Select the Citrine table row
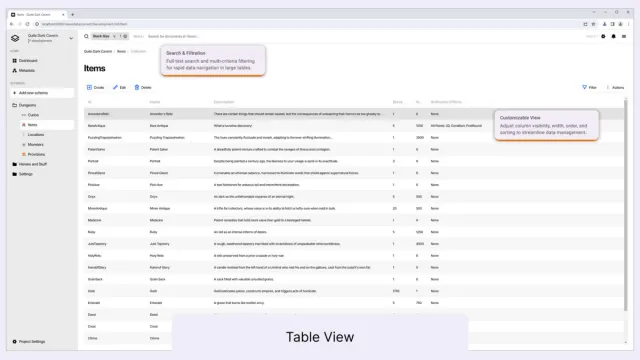Image resolution: width=640 pixels, height=360 pixels. [128, 338]
